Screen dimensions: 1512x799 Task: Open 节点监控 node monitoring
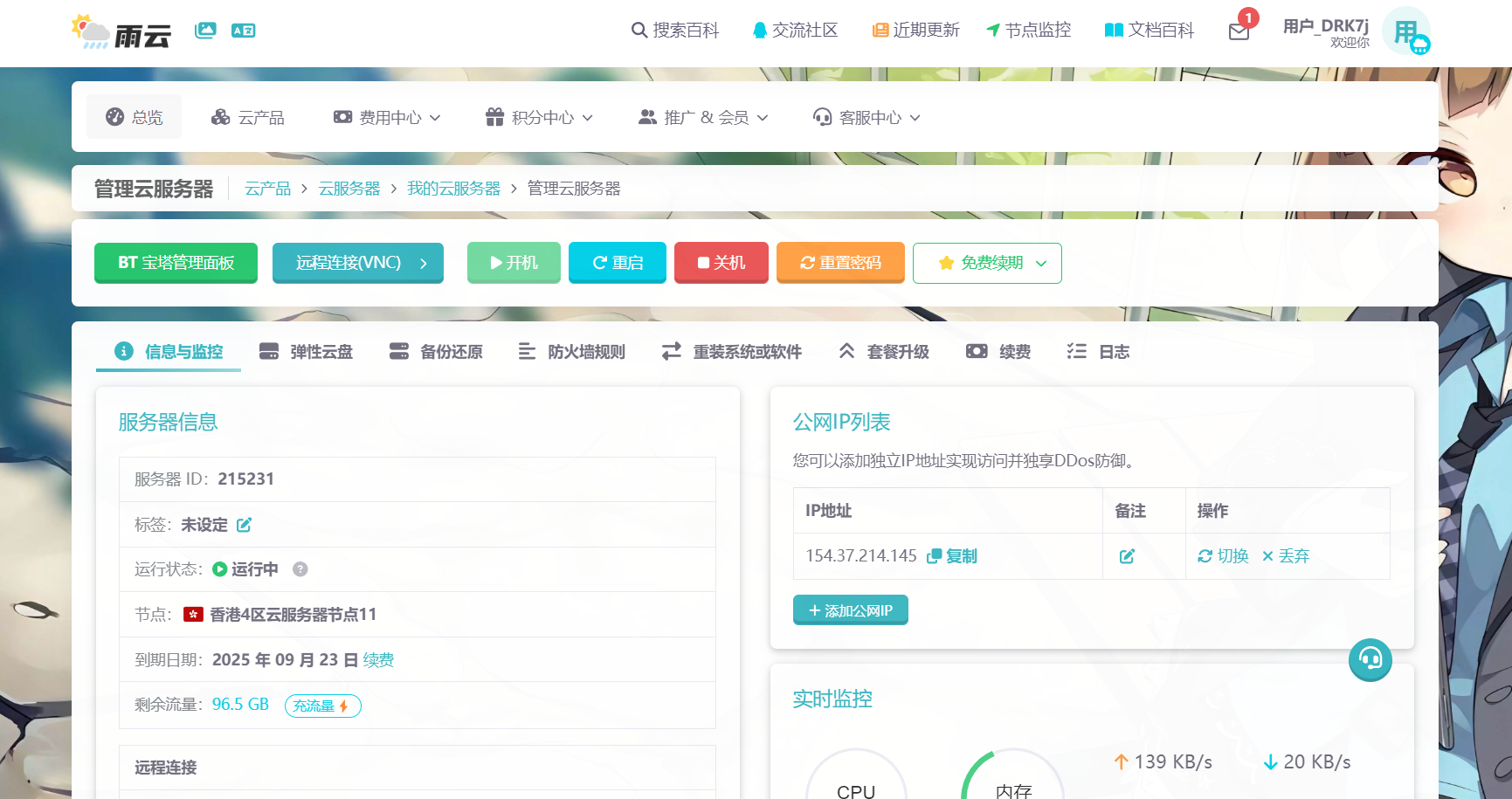tap(1028, 31)
